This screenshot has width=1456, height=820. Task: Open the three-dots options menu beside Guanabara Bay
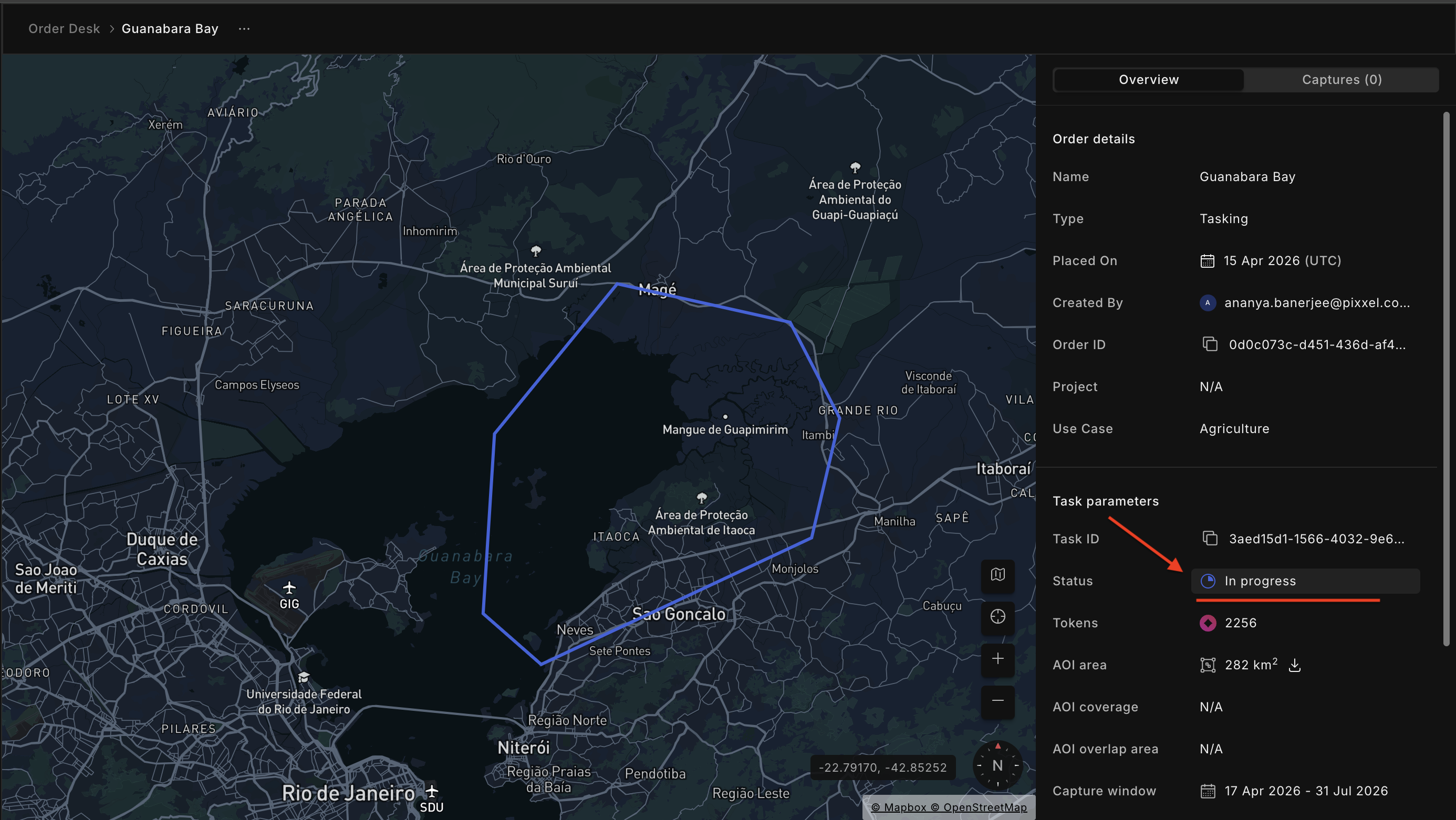244,29
